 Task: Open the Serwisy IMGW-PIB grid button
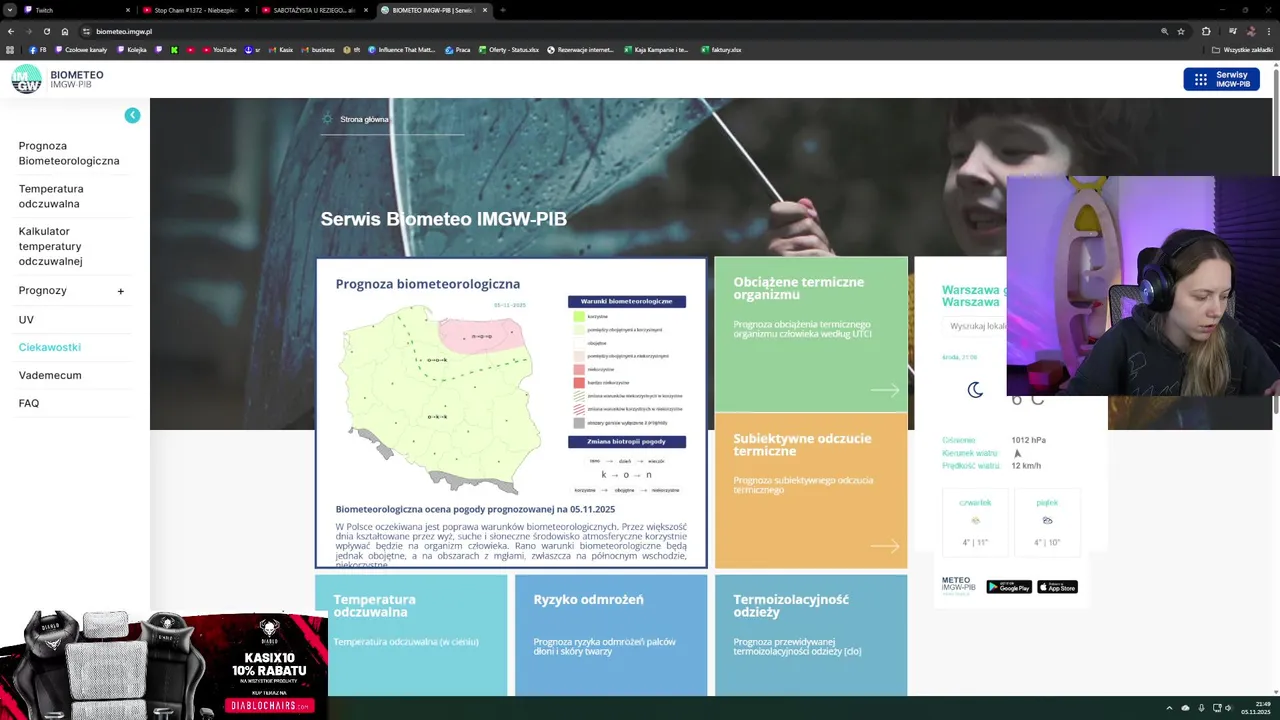pyautogui.click(x=1221, y=79)
